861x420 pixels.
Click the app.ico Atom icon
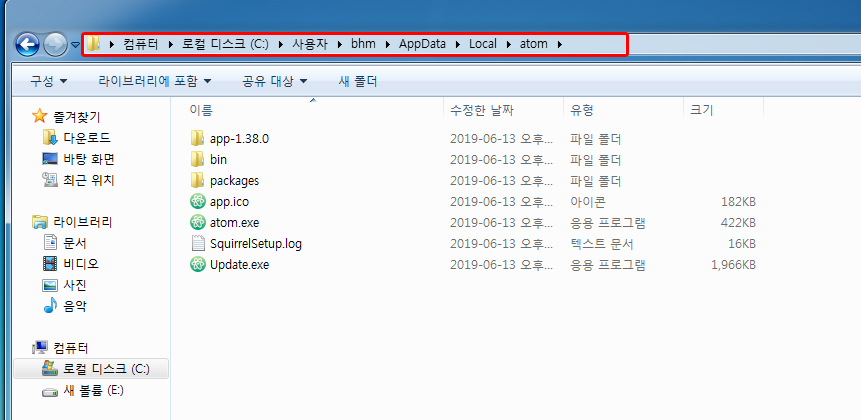click(x=197, y=201)
